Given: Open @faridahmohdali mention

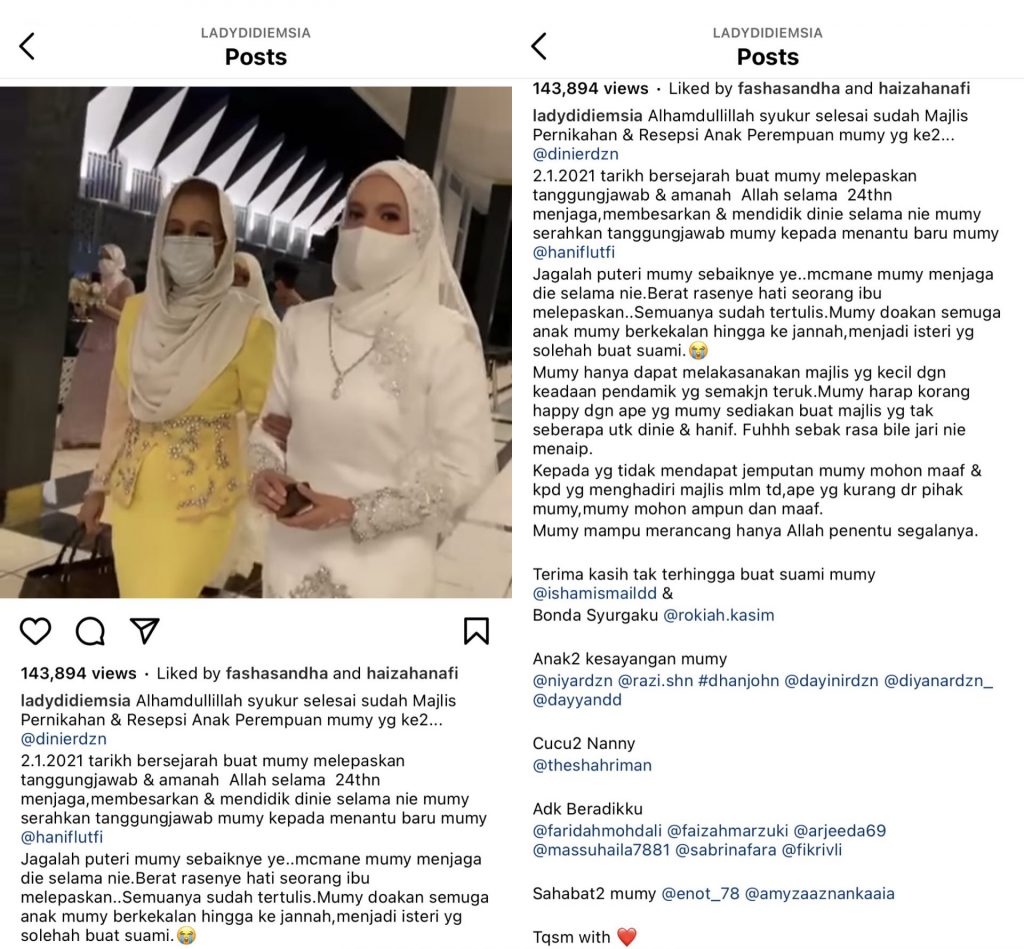Looking at the screenshot, I should [x=597, y=831].
